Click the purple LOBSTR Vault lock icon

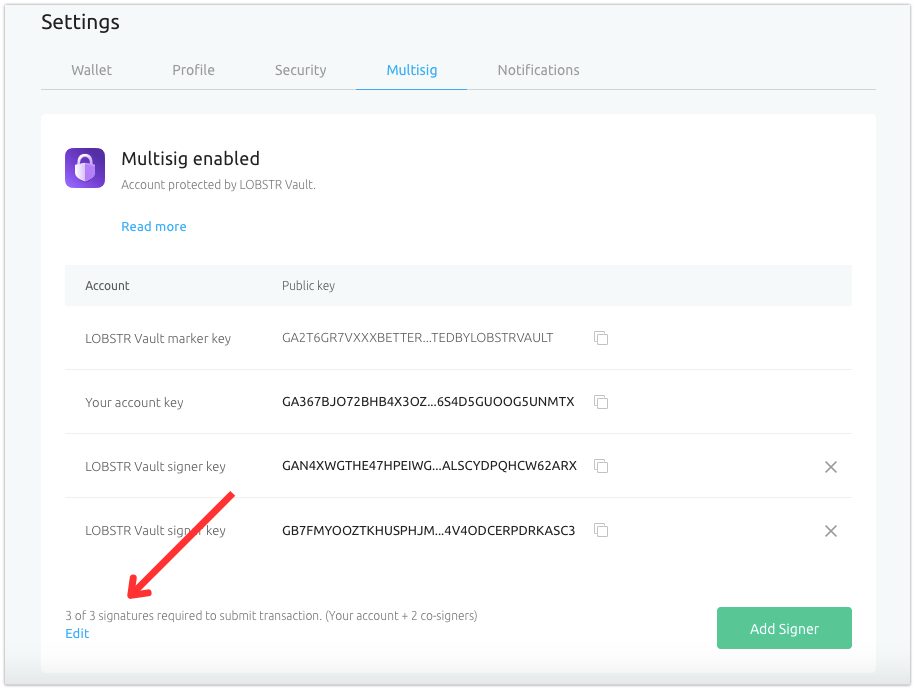point(85,168)
